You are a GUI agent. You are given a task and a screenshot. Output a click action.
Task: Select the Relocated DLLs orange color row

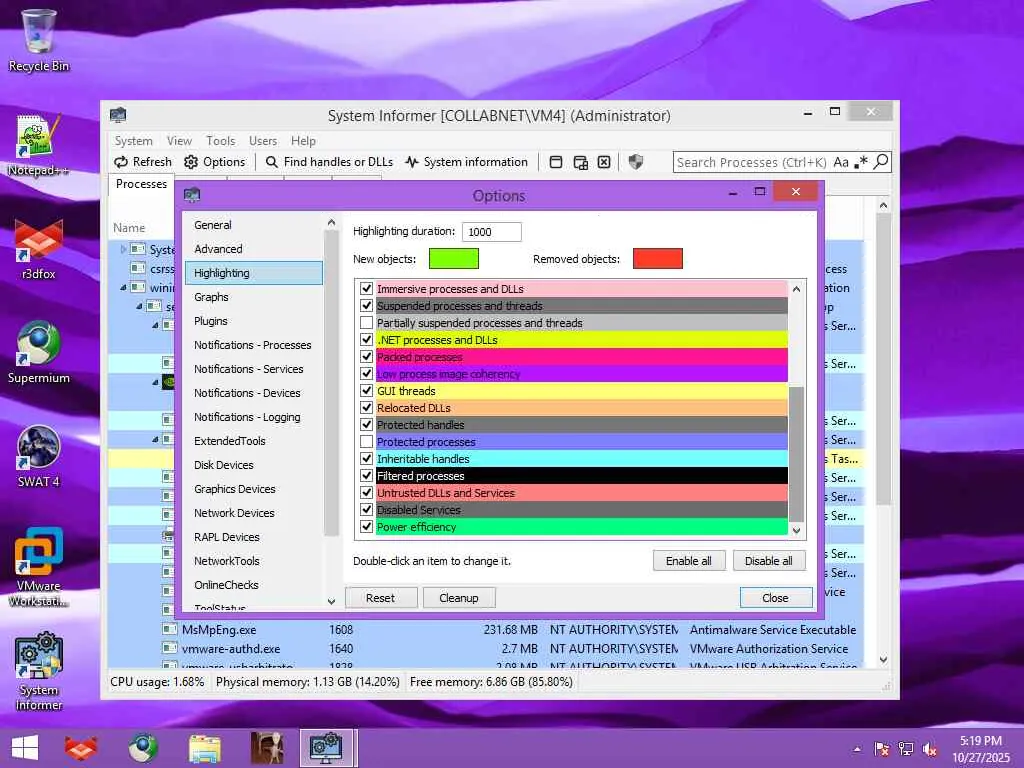click(x=581, y=408)
